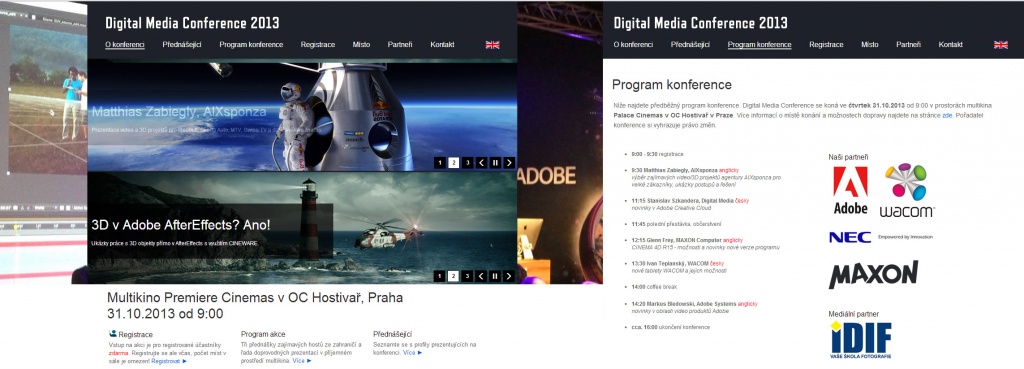This screenshot has height=369, width=1024.
Task: Click the UK flag icon in right header
Action: tap(1000, 44)
